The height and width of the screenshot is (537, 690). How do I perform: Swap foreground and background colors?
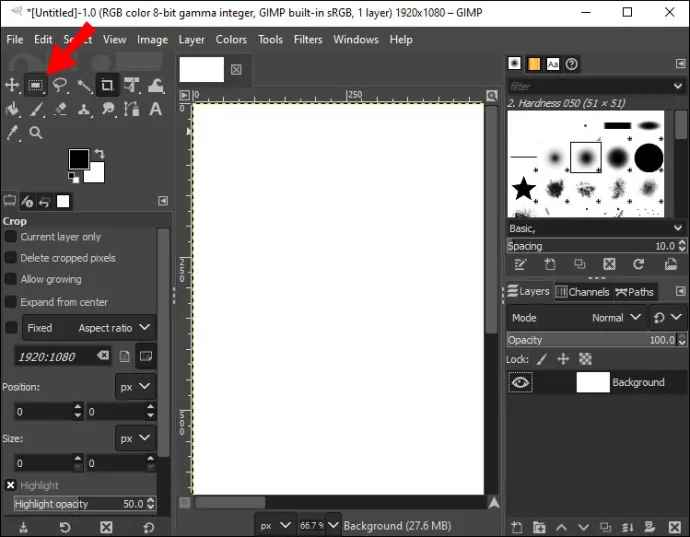pyautogui.click(x=100, y=153)
